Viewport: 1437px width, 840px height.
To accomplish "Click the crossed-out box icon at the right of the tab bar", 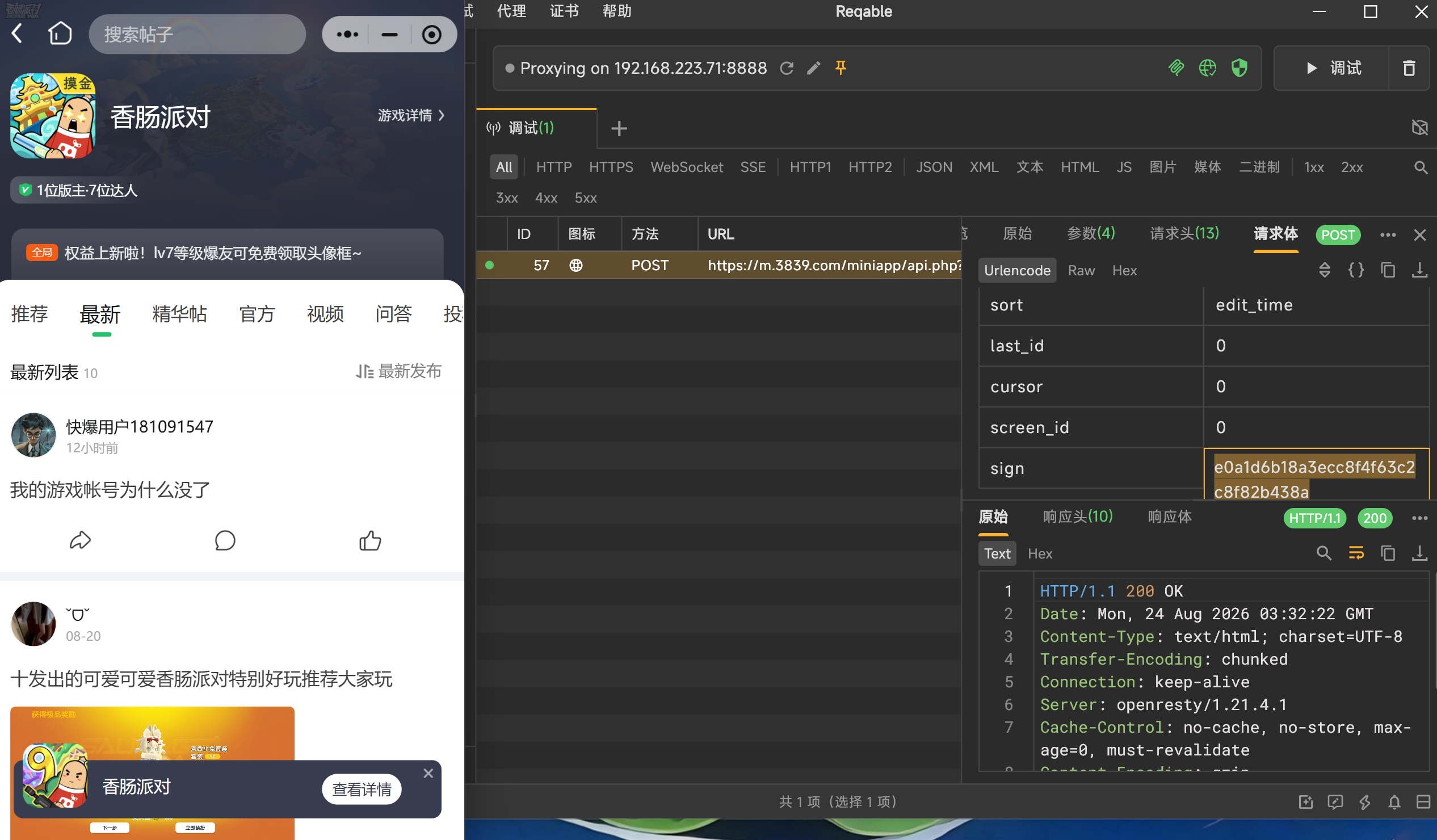I will 1419,128.
